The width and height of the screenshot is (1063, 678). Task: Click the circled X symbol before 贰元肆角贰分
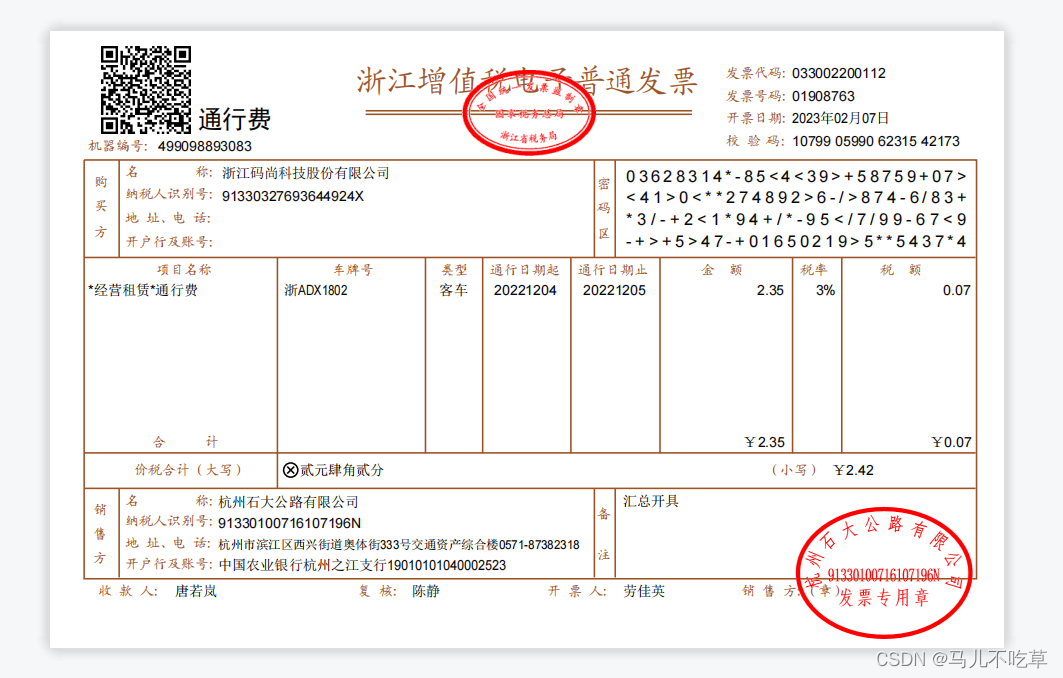tap(291, 471)
